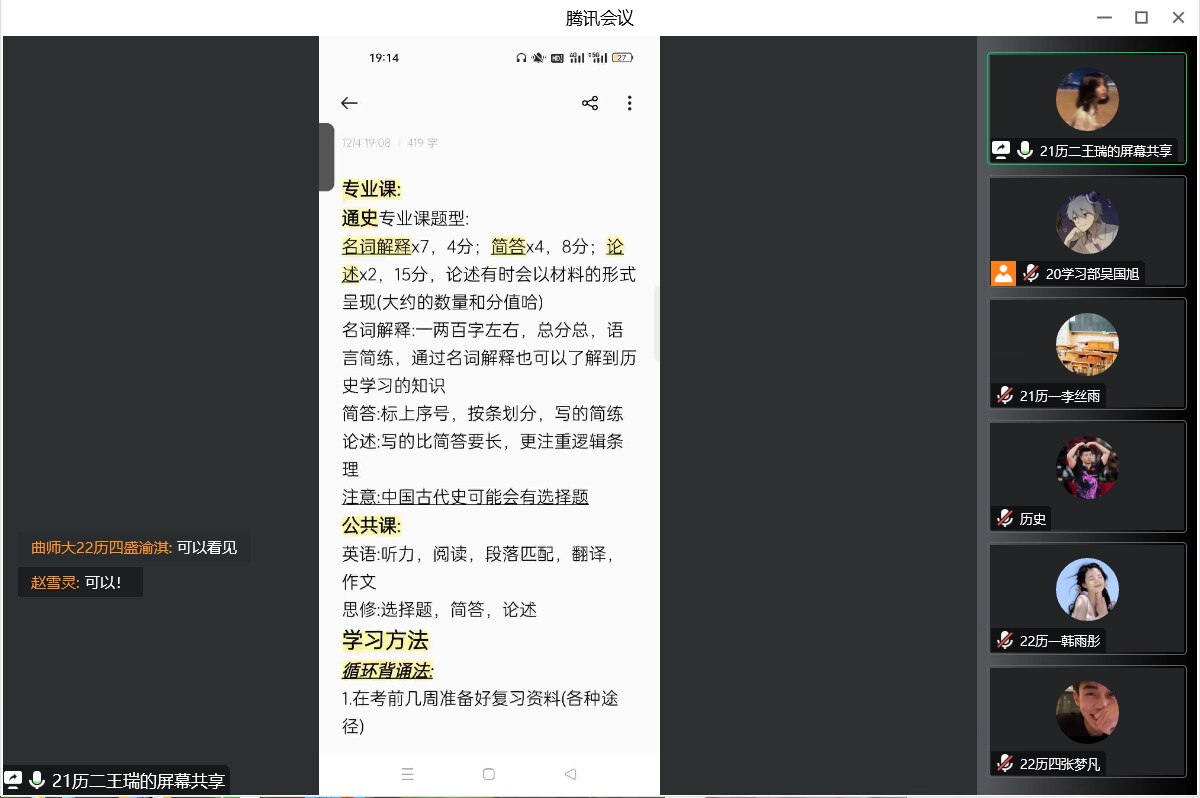Tap the phone's square home navigation button

(489, 774)
